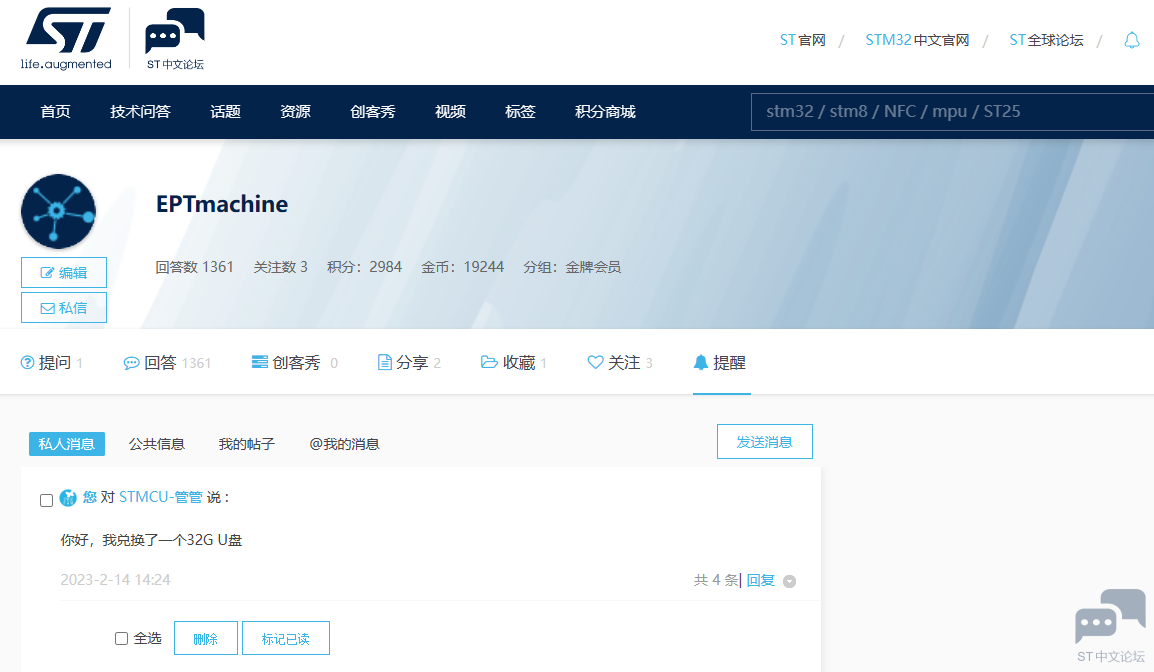
Task: Open the 首页 navigation item
Action: point(55,112)
